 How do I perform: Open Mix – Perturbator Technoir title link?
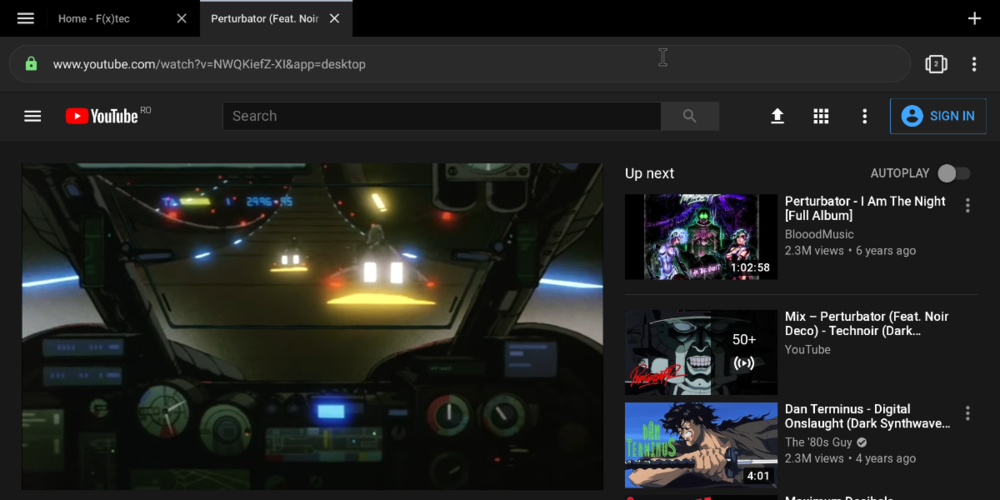click(x=867, y=324)
